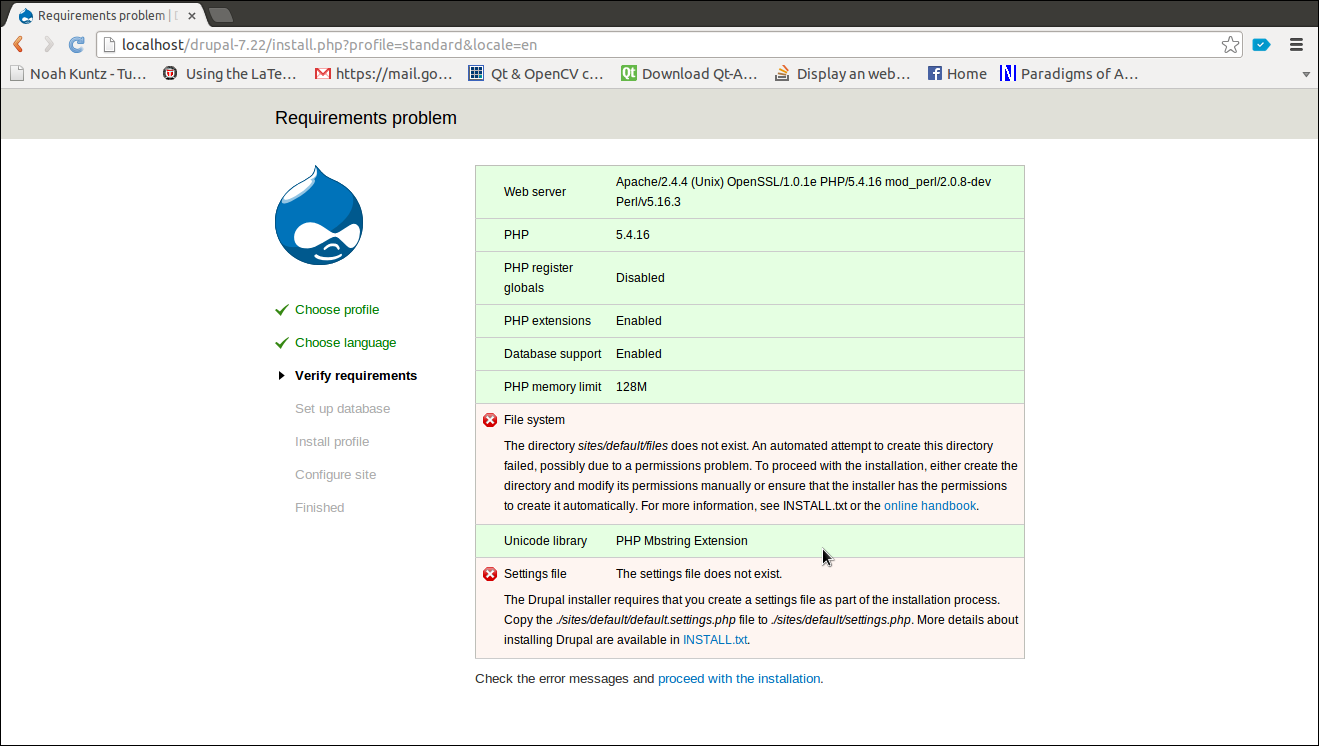
Task: Open the 'Display an web...' Stack Overflow bookmark
Action: click(x=843, y=73)
